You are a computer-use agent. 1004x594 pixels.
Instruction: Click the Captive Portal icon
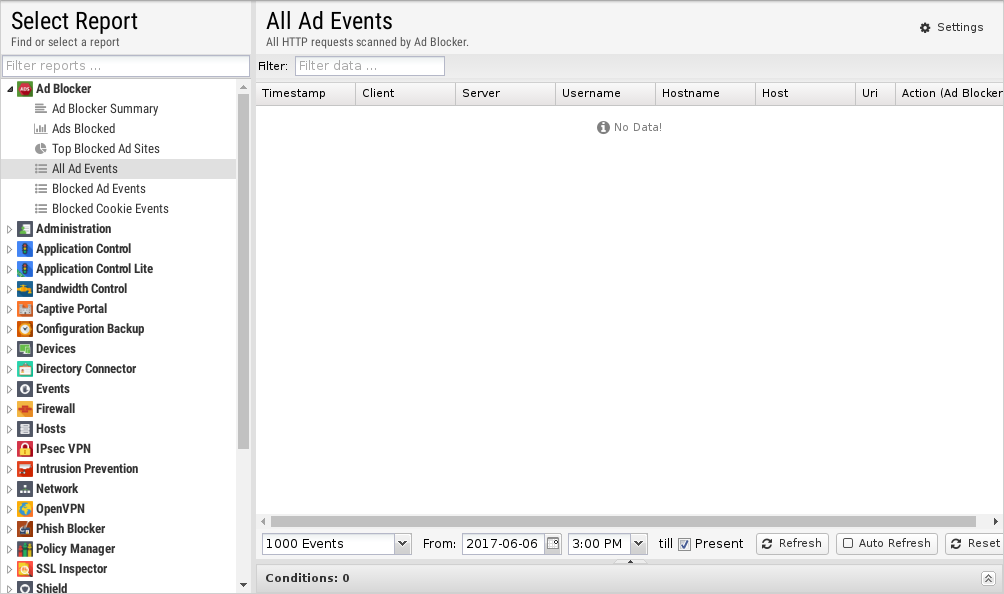pyautogui.click(x=25, y=309)
